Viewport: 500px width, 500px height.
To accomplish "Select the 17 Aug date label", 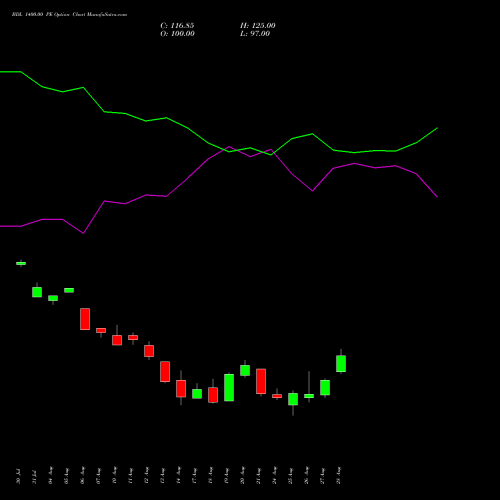I will tap(194, 475).
